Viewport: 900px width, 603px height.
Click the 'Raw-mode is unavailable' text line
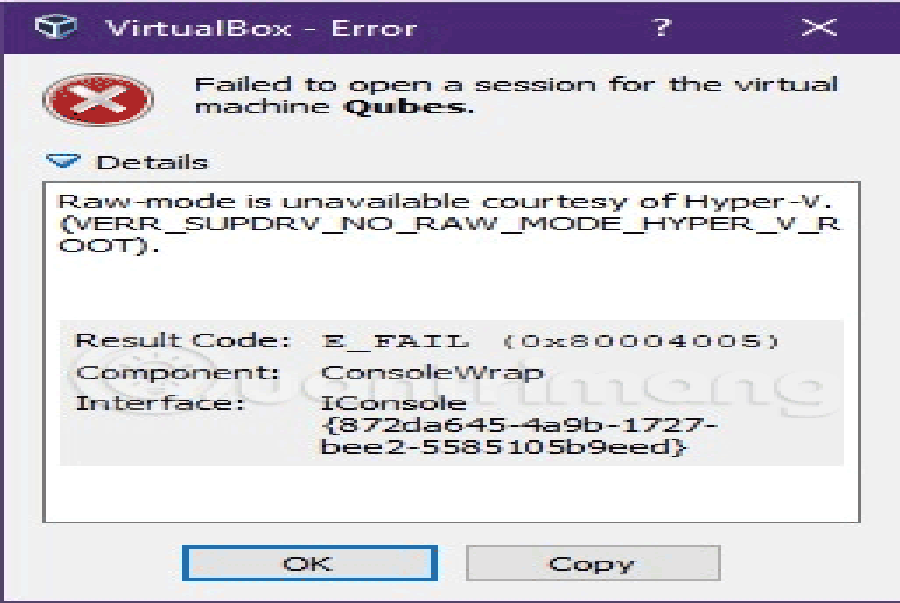point(445,201)
